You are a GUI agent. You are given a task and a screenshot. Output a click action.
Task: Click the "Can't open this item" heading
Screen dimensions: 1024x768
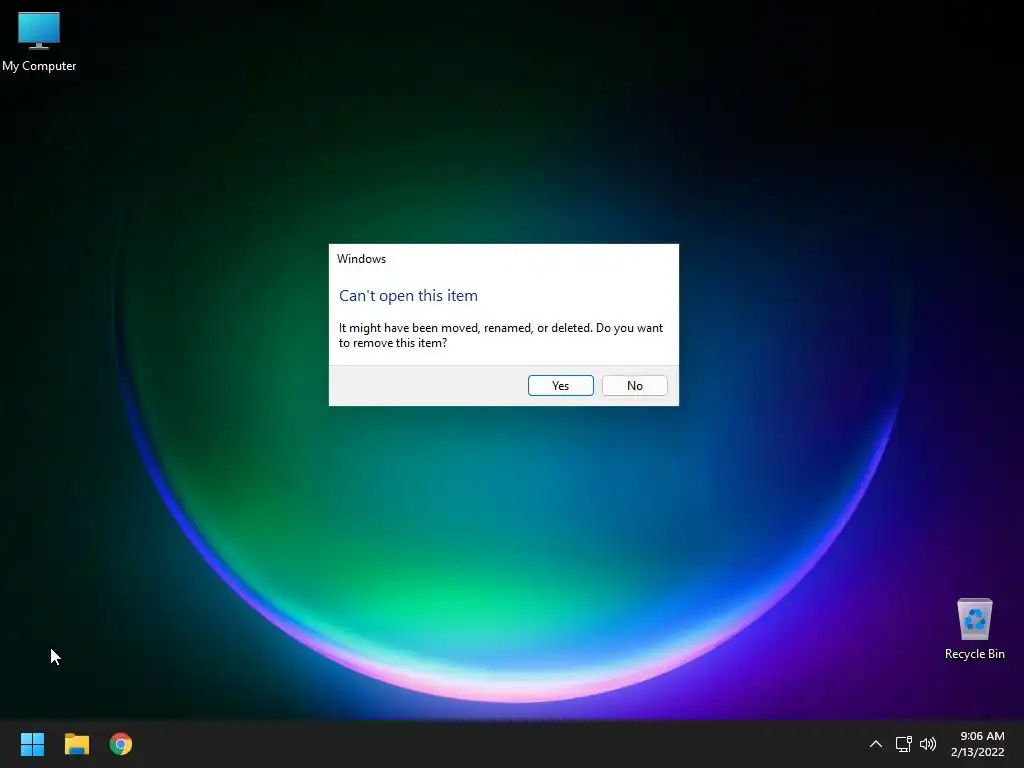408,295
